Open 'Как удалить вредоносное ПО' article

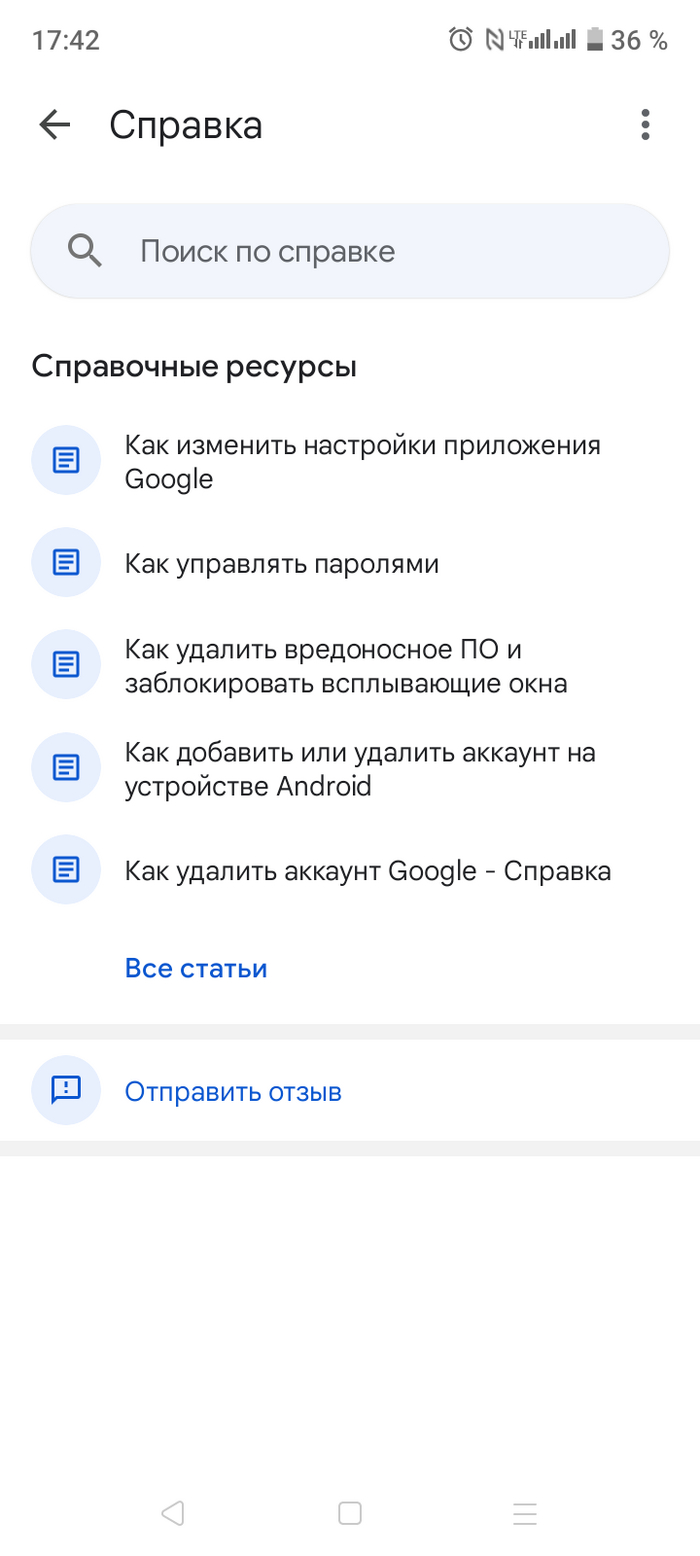tap(345, 666)
